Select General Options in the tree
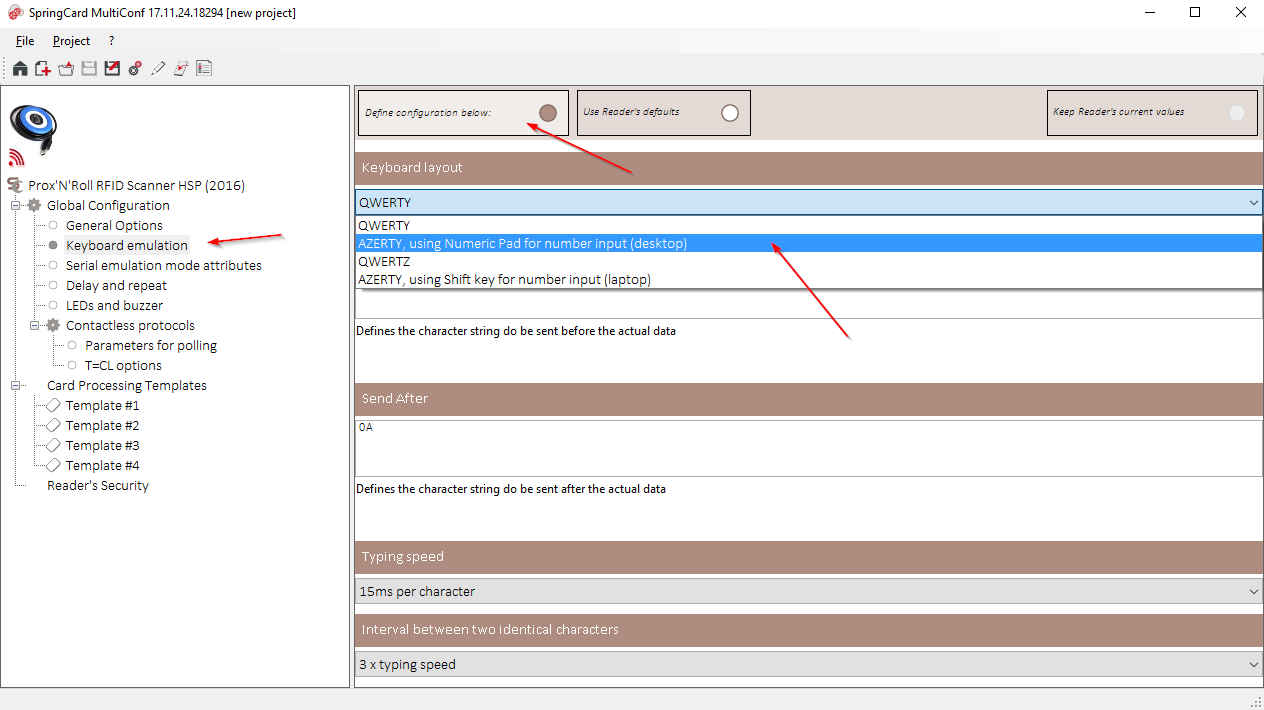This screenshot has width=1264, height=710. pos(114,225)
